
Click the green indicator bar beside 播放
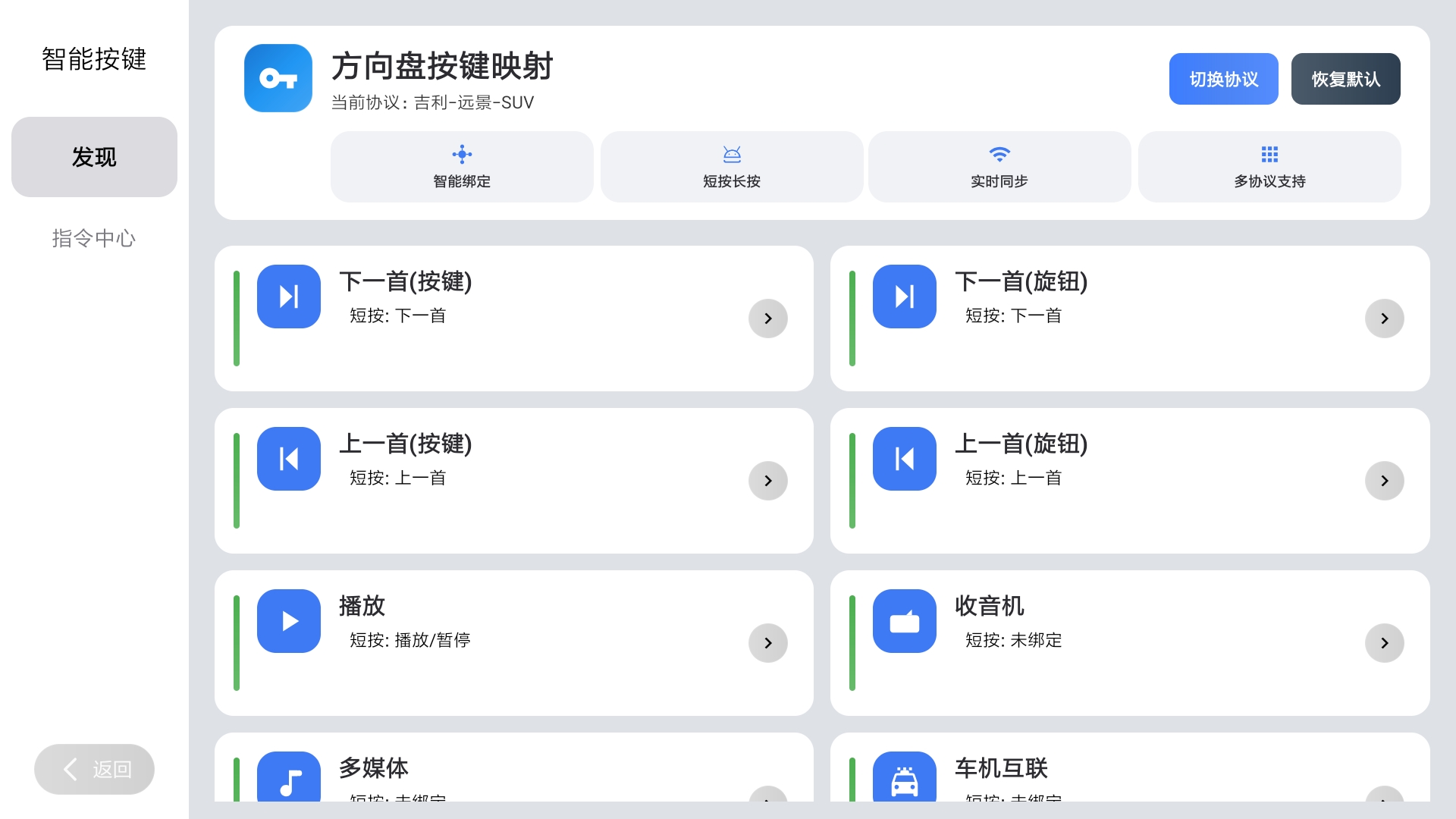coord(237,642)
